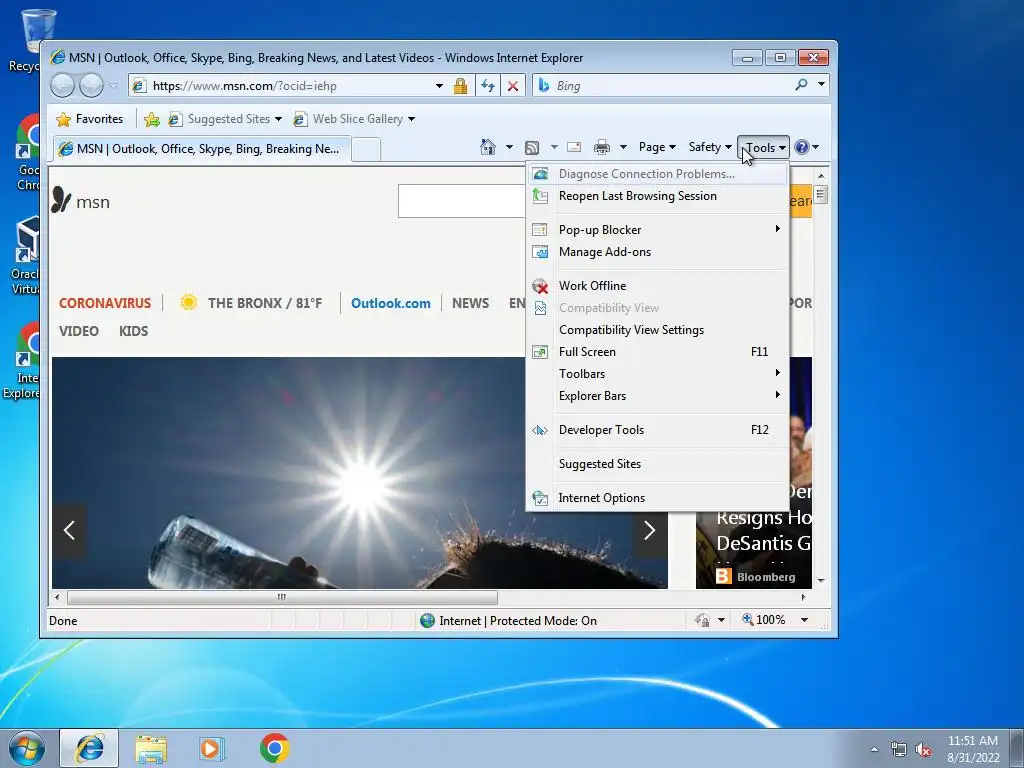The width and height of the screenshot is (1024, 768).
Task: Launch Windows Media Player from taskbar
Action: 212,748
